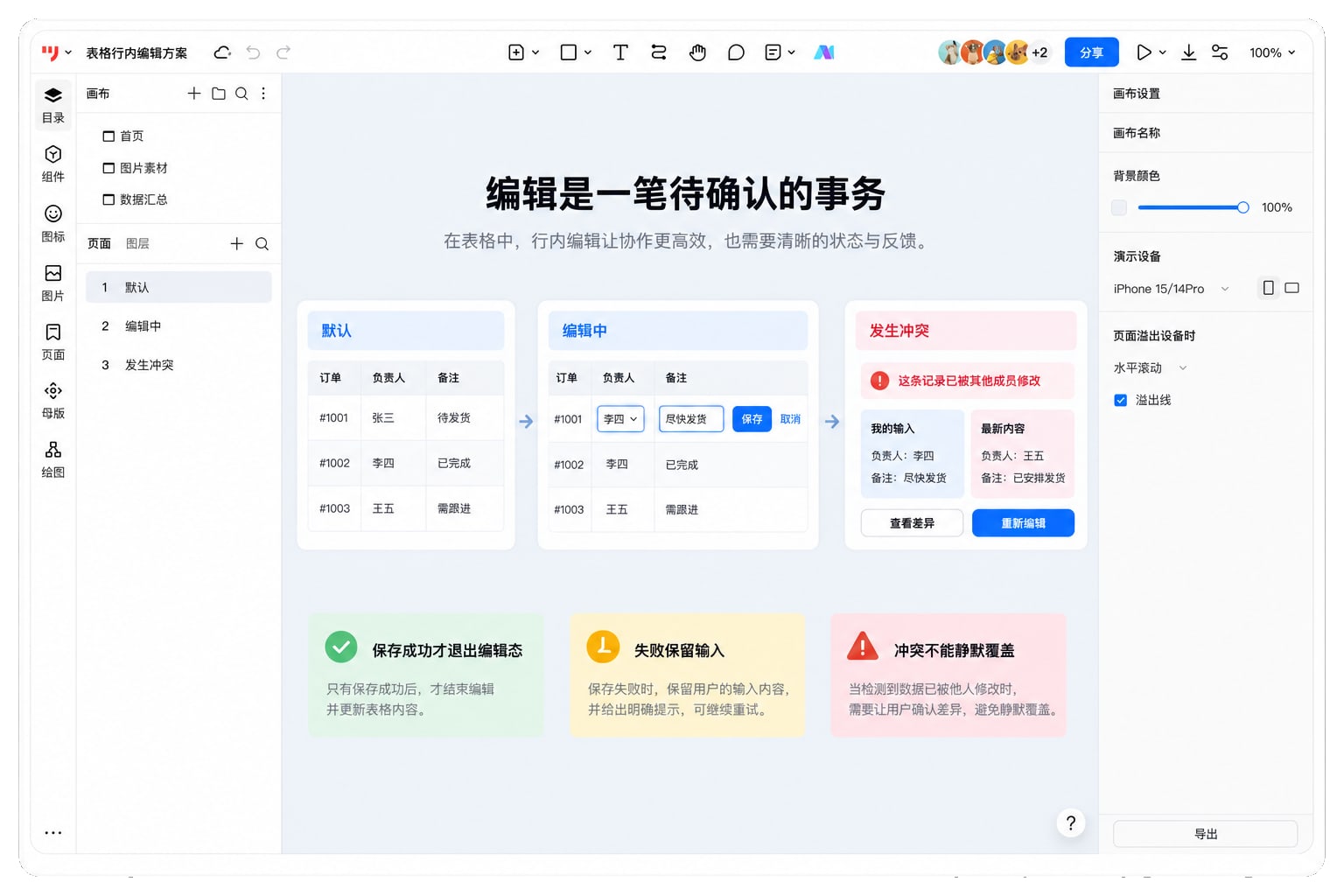This screenshot has height=896, width=1344.
Task: Select page 2 编辑中
Action: pyautogui.click(x=178, y=326)
